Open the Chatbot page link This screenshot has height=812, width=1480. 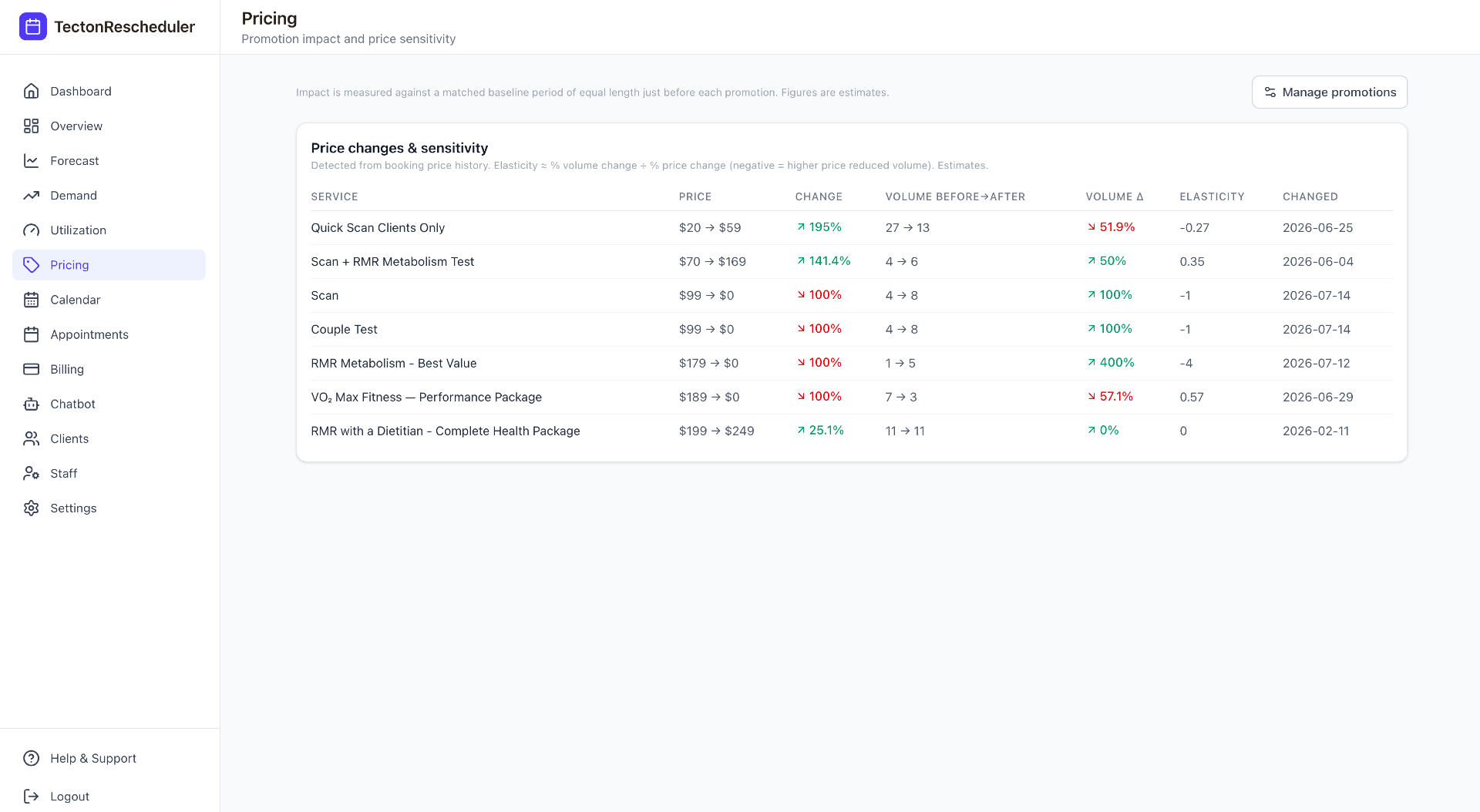(109, 403)
